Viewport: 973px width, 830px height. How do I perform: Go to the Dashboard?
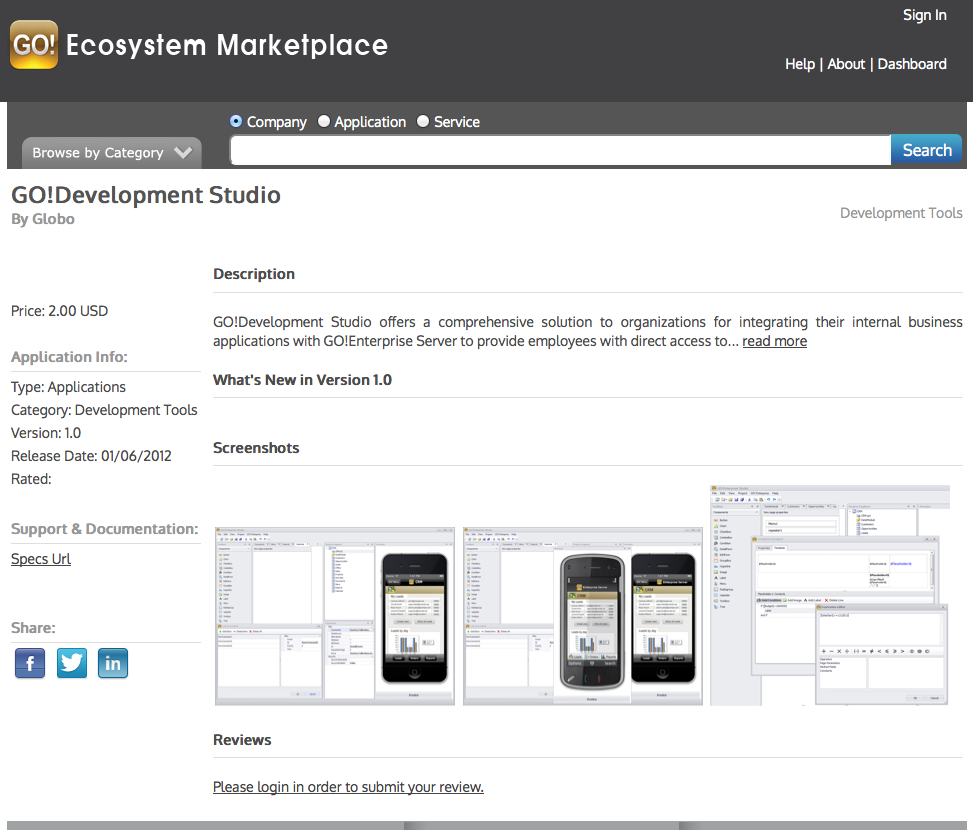click(x=912, y=64)
